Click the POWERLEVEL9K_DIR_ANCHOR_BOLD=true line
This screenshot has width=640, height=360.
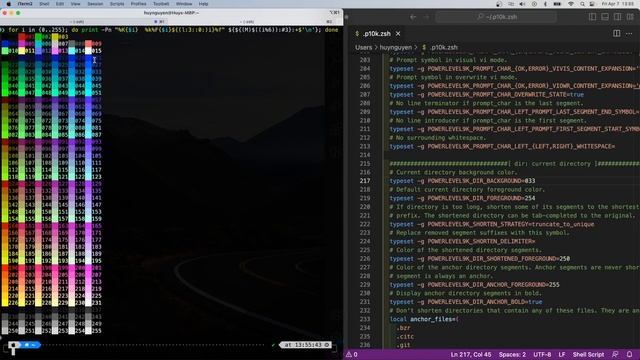click(466, 302)
